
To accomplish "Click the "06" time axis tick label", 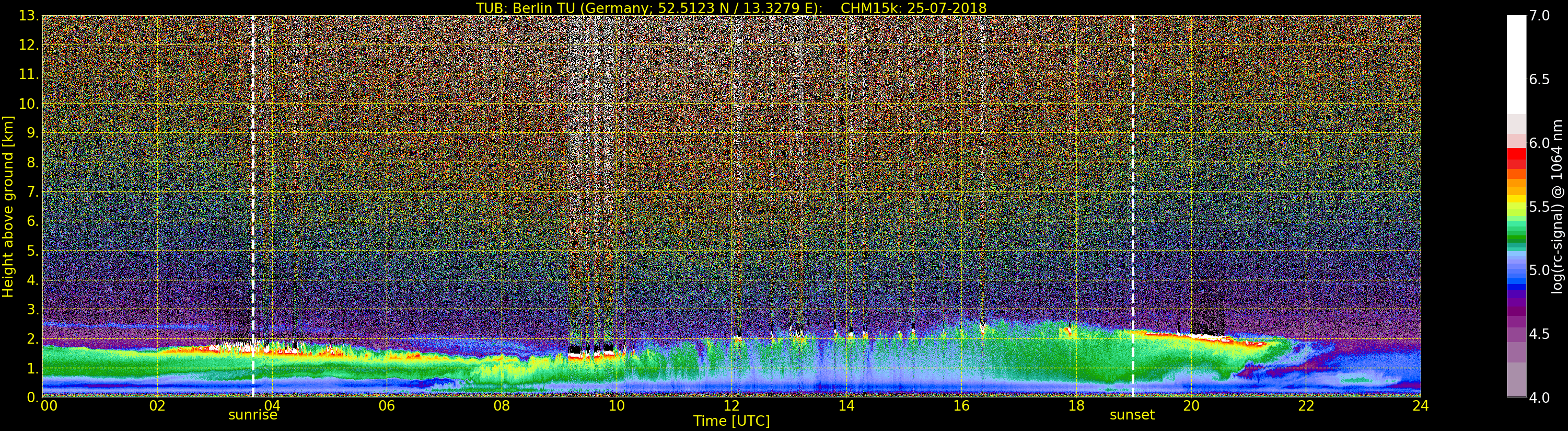I will 387,406.
